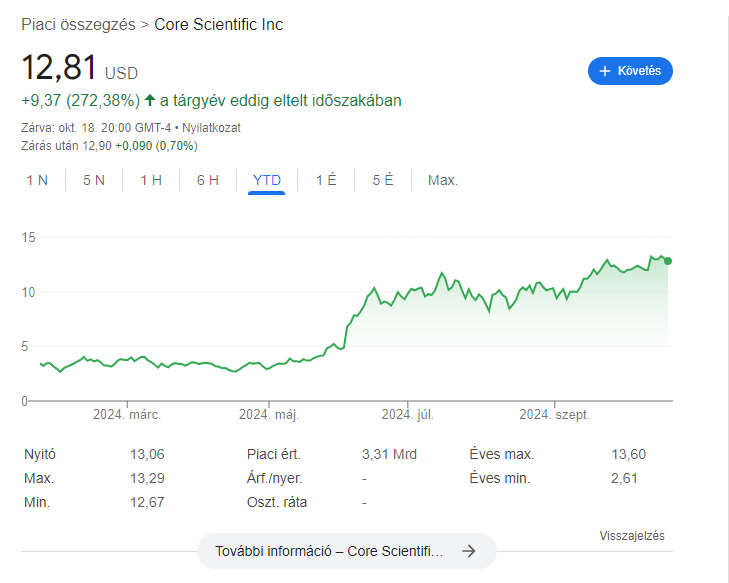This screenshot has height=583, width=729.
Task: Click the plus icon in Követés button
Action: click(x=604, y=71)
